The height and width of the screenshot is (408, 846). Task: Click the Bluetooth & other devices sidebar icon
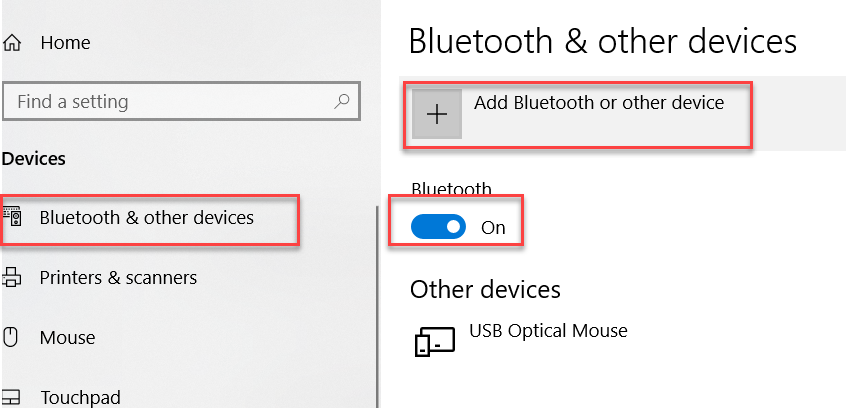point(13,217)
